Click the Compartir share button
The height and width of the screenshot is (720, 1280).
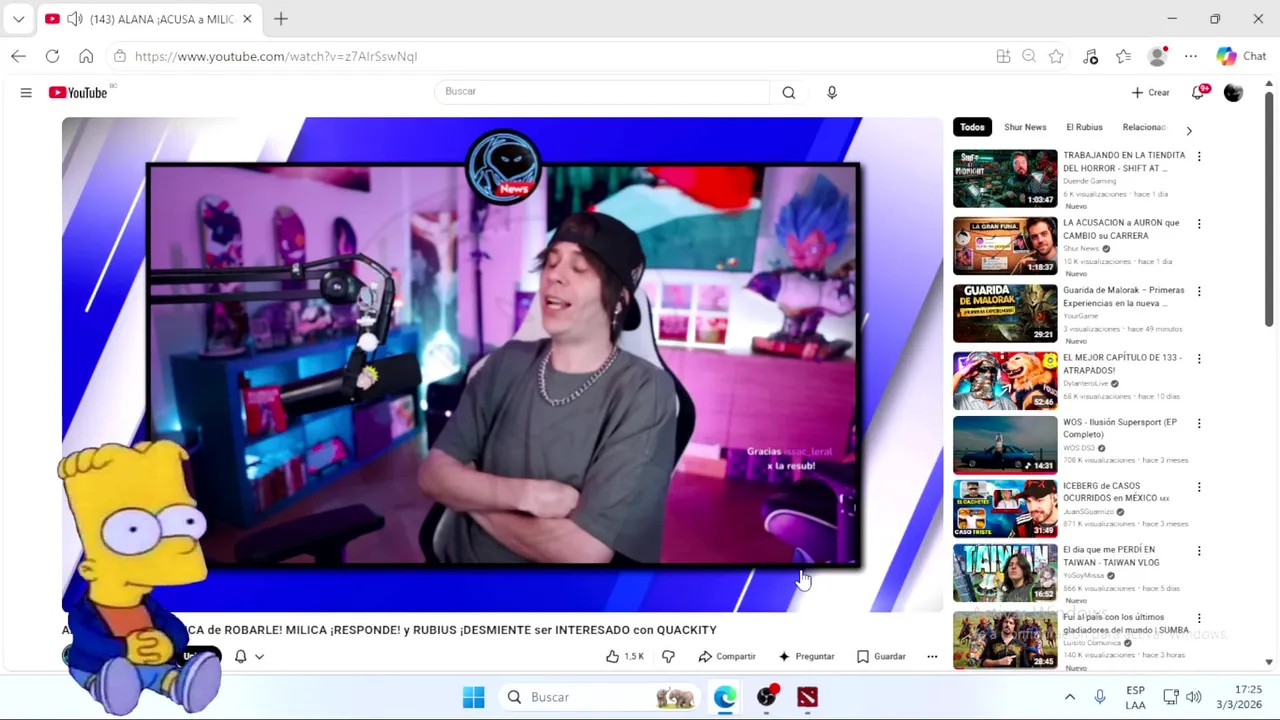[x=727, y=656]
